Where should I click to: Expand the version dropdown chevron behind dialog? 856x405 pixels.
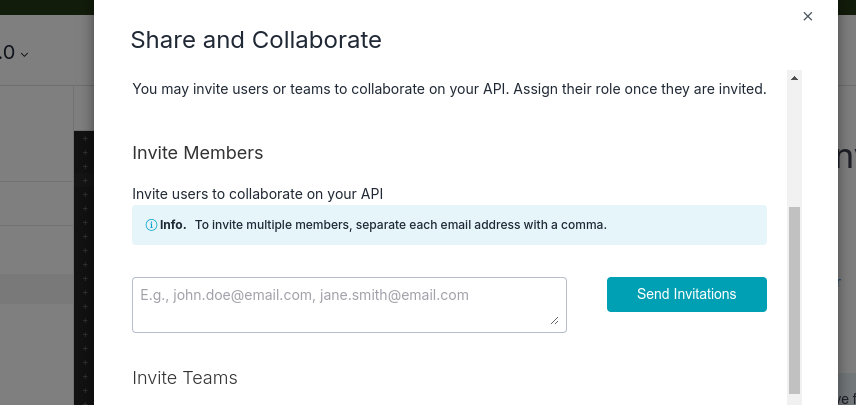click(x=25, y=54)
